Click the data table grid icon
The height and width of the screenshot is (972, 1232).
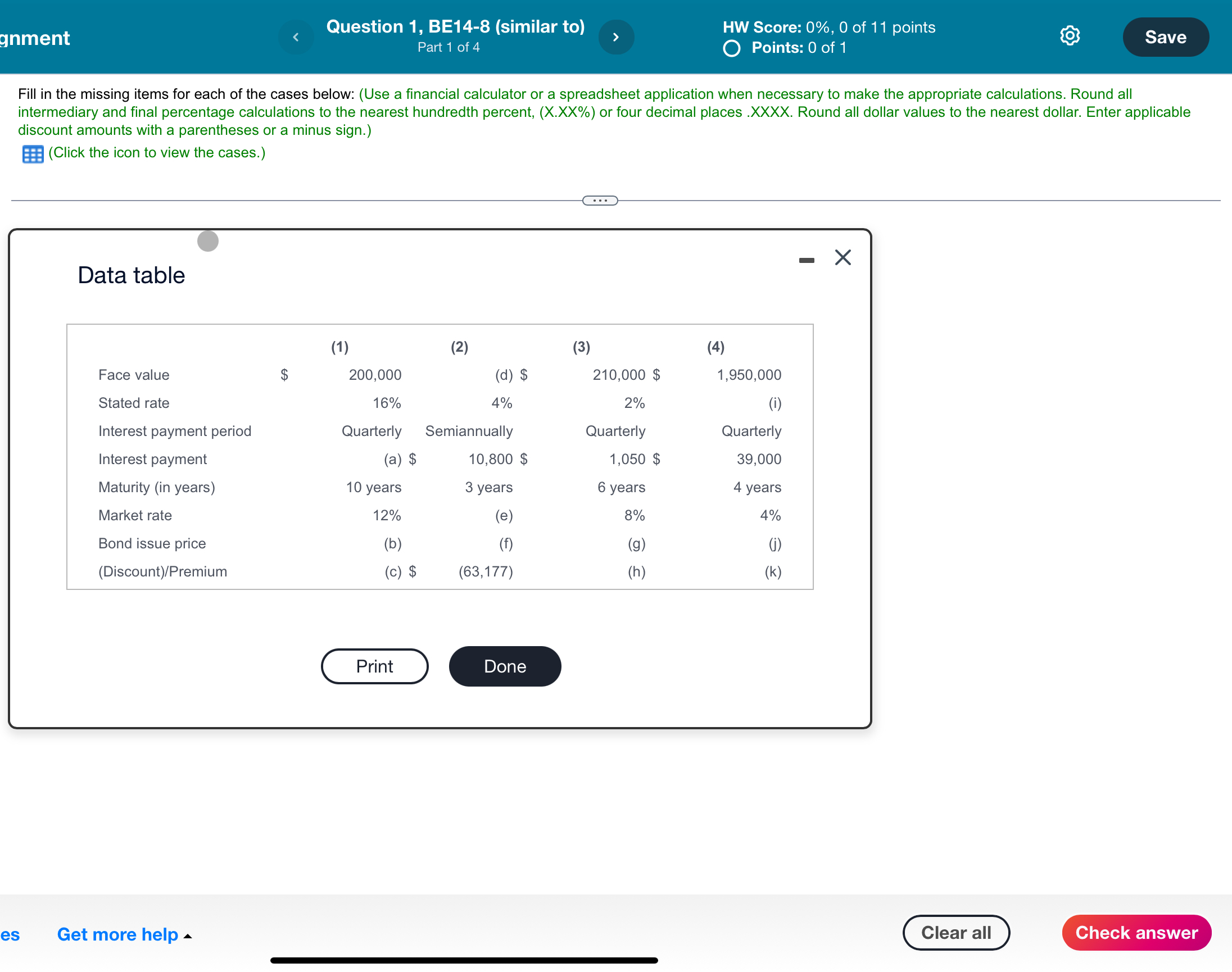[x=33, y=153]
